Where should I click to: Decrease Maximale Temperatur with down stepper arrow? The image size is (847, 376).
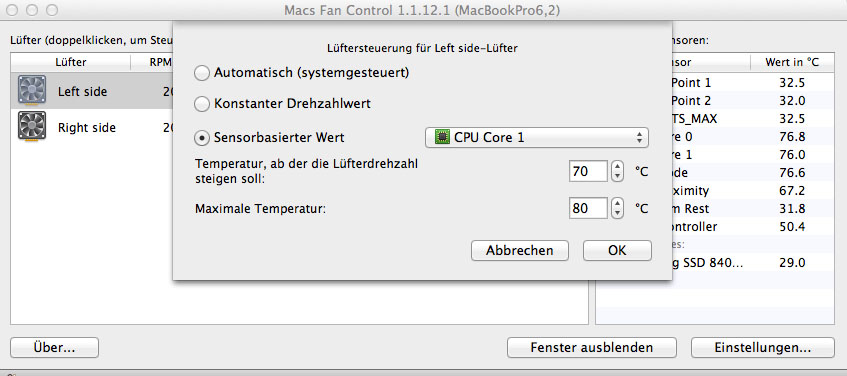617,213
